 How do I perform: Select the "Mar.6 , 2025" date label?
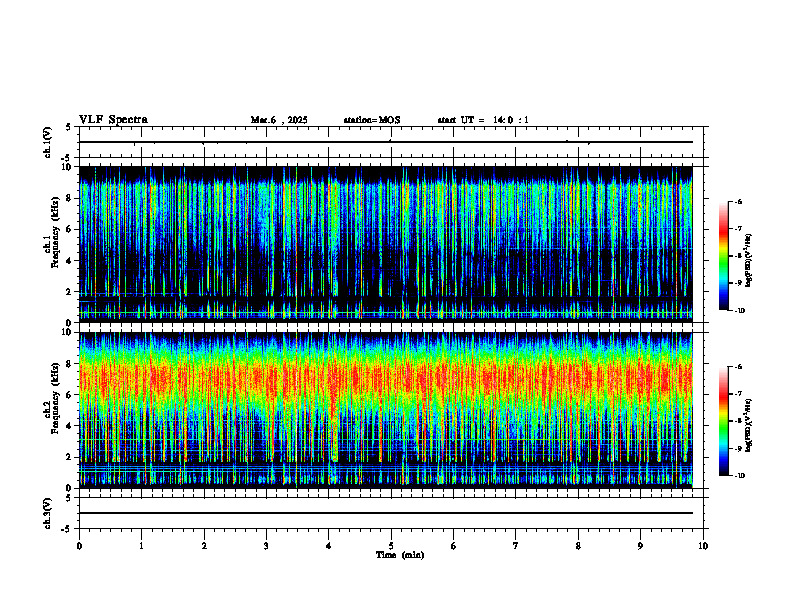tap(279, 120)
